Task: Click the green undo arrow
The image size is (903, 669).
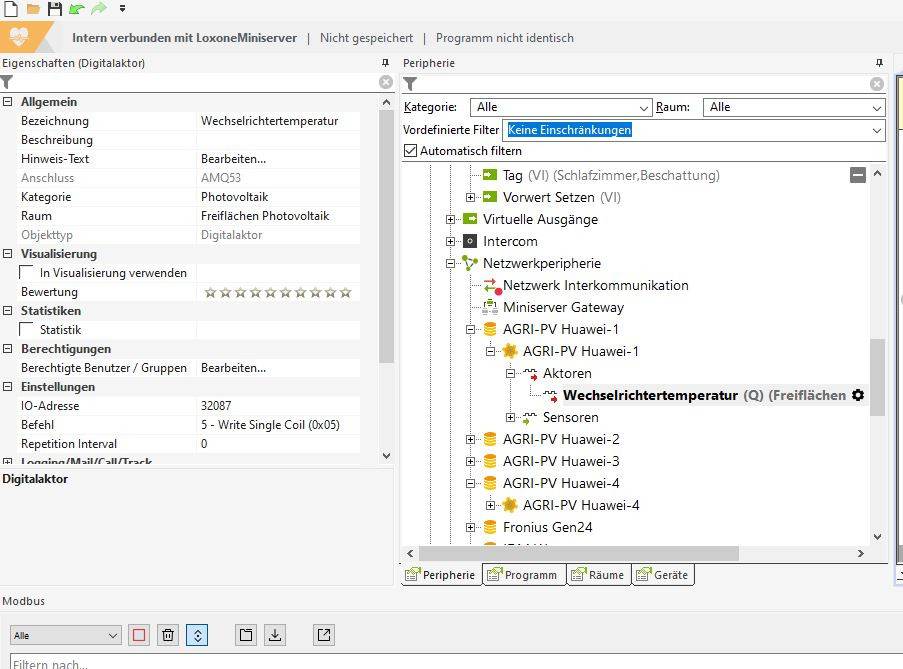Action: pos(77,9)
